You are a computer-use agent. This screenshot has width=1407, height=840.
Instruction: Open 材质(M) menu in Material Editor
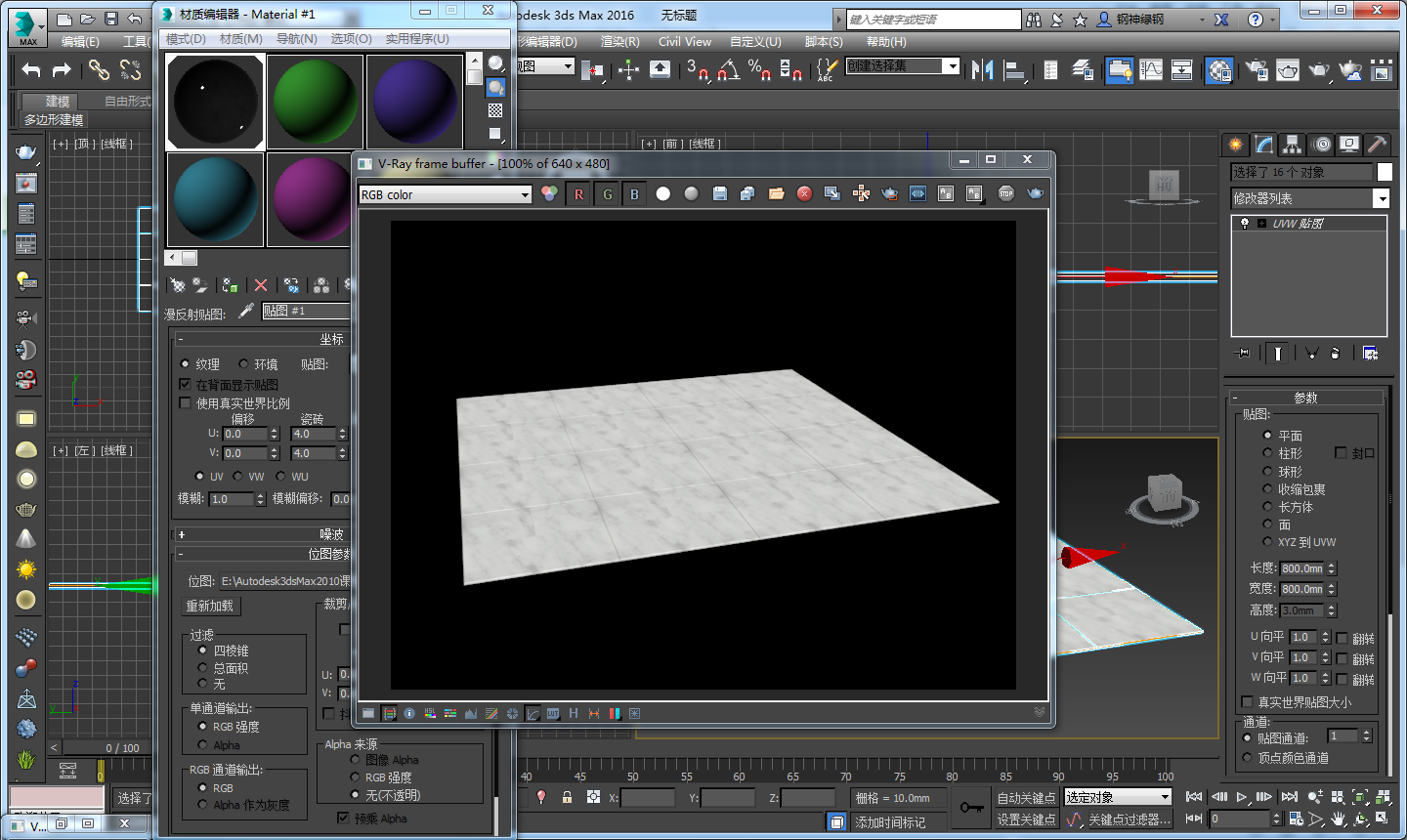[x=240, y=38]
